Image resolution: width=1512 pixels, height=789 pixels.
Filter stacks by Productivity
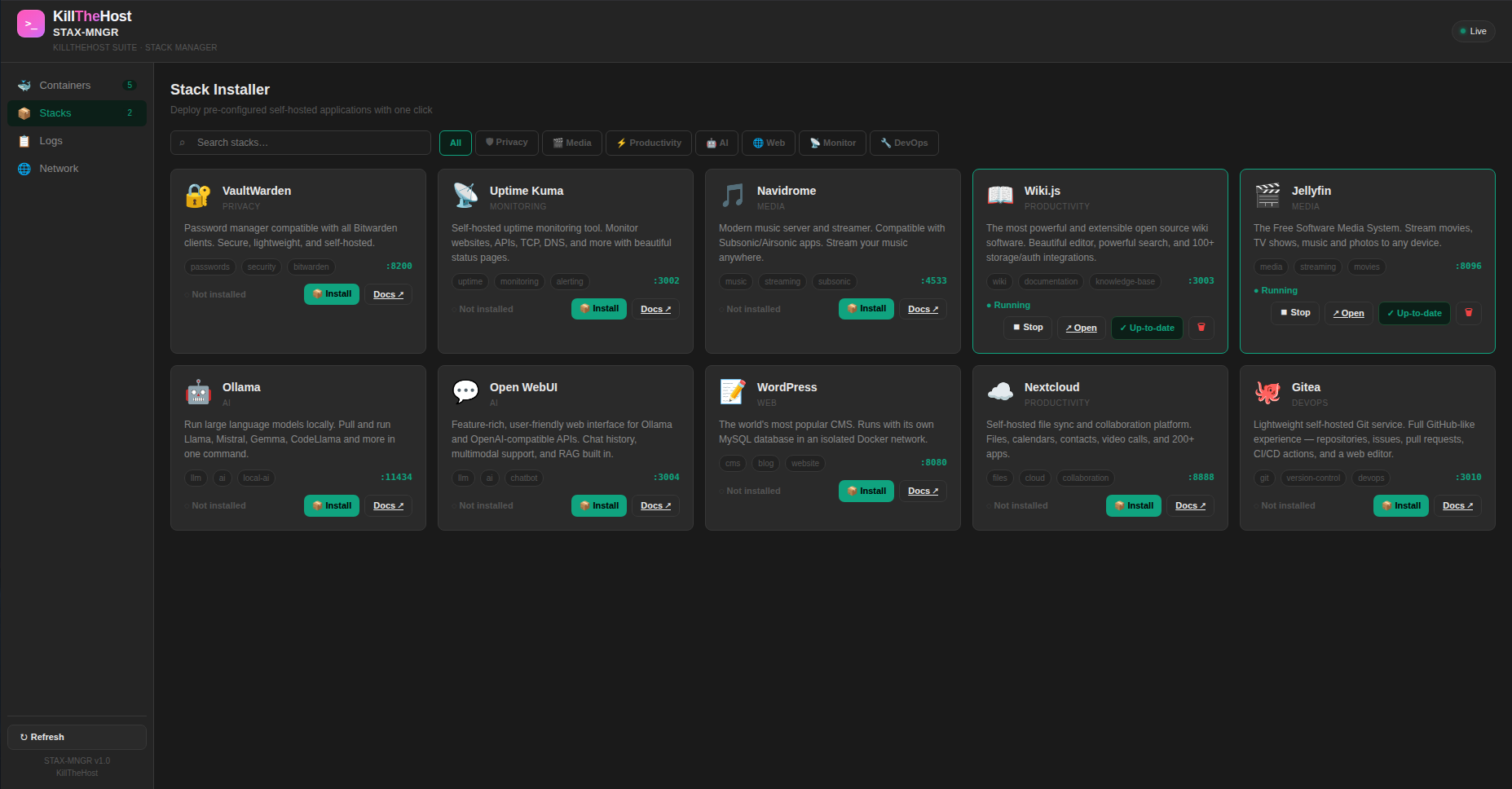coord(649,143)
